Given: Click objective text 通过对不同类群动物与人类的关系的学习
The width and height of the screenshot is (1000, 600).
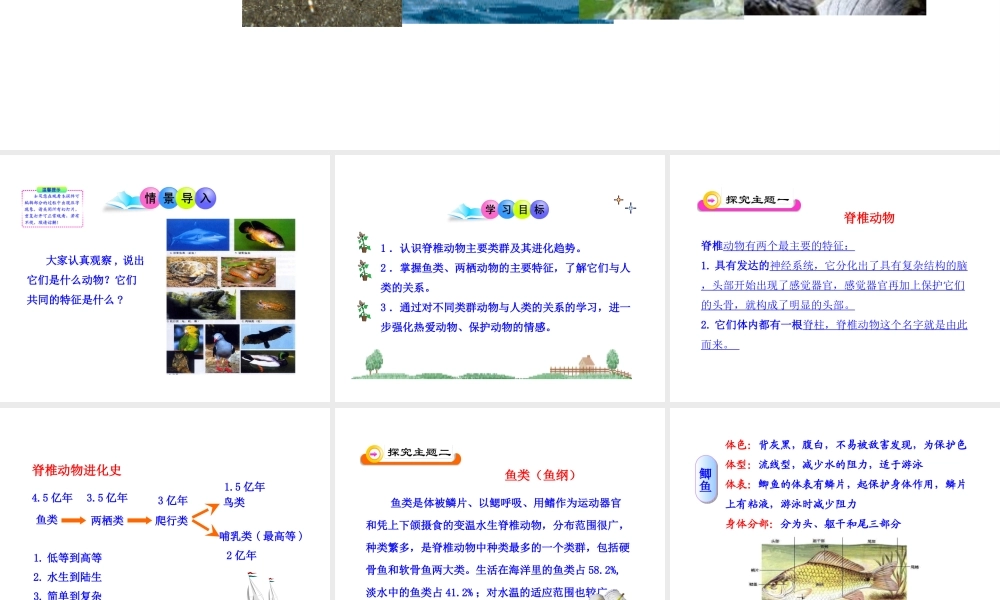Looking at the screenshot, I should pos(499,307).
